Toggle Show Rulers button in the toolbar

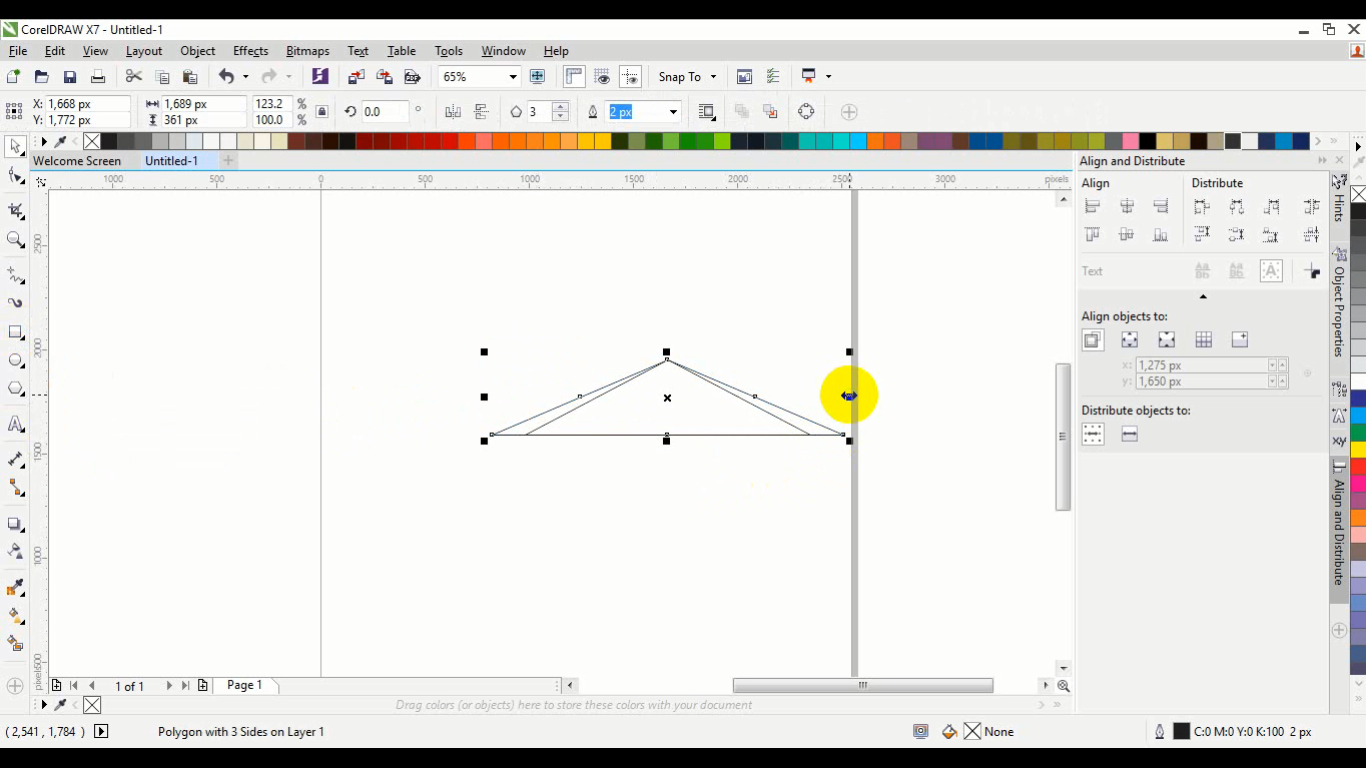click(x=574, y=77)
